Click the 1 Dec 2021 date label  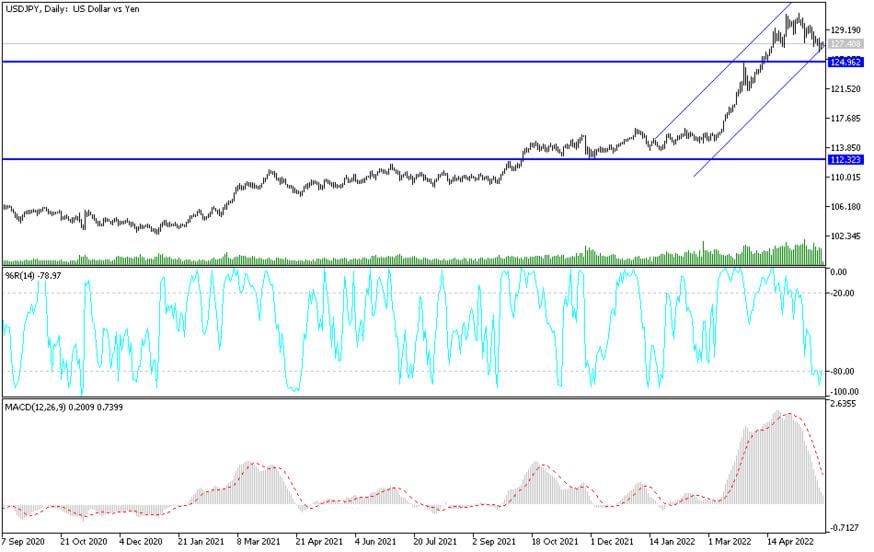click(x=612, y=541)
